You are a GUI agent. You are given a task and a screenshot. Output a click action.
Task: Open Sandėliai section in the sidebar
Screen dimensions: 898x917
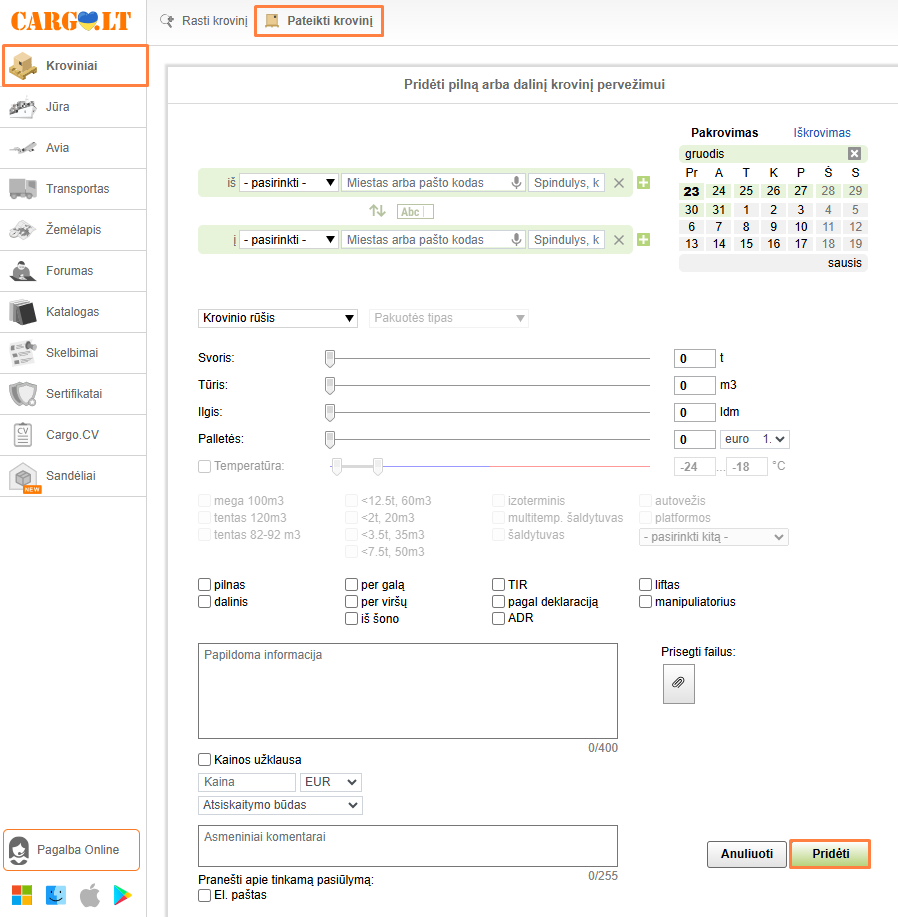coord(73,476)
